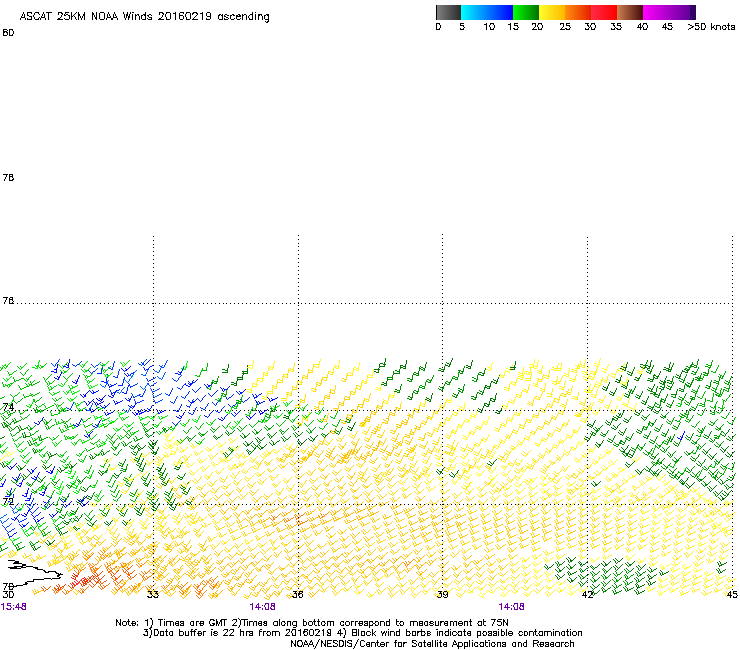Click the '10' label under the color bar

tap(489, 27)
